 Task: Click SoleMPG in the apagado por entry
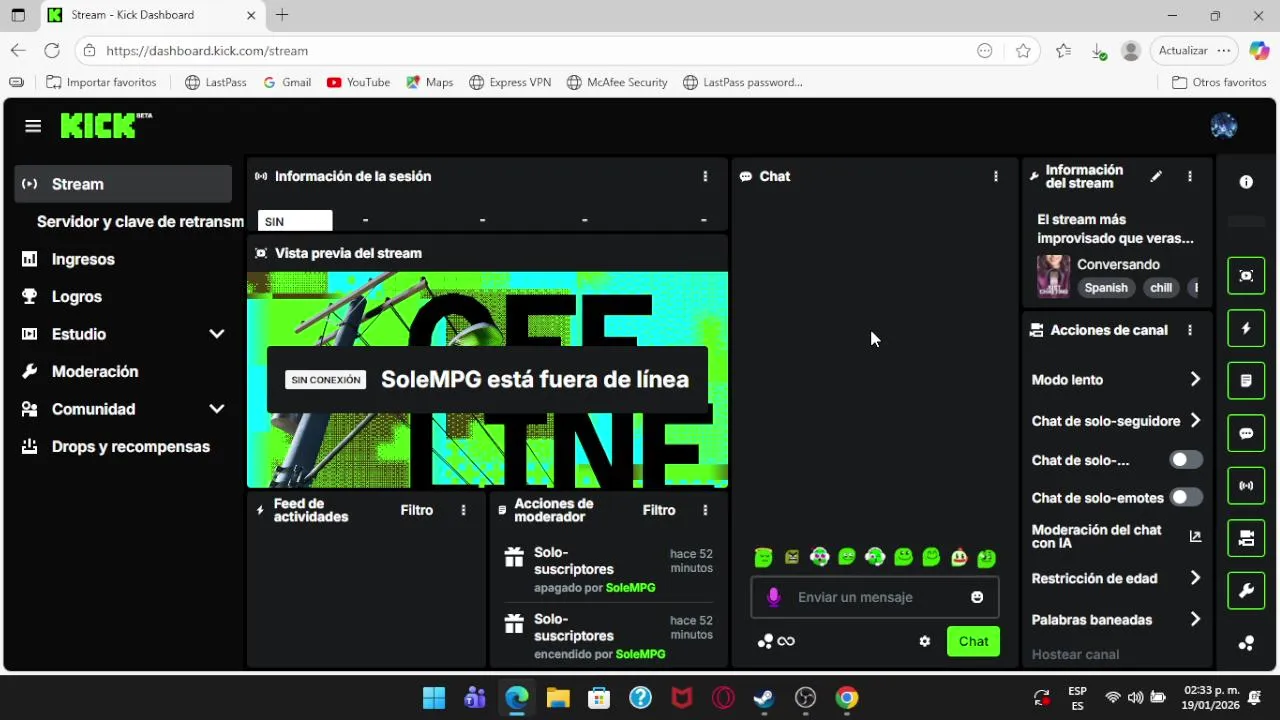[630, 588]
